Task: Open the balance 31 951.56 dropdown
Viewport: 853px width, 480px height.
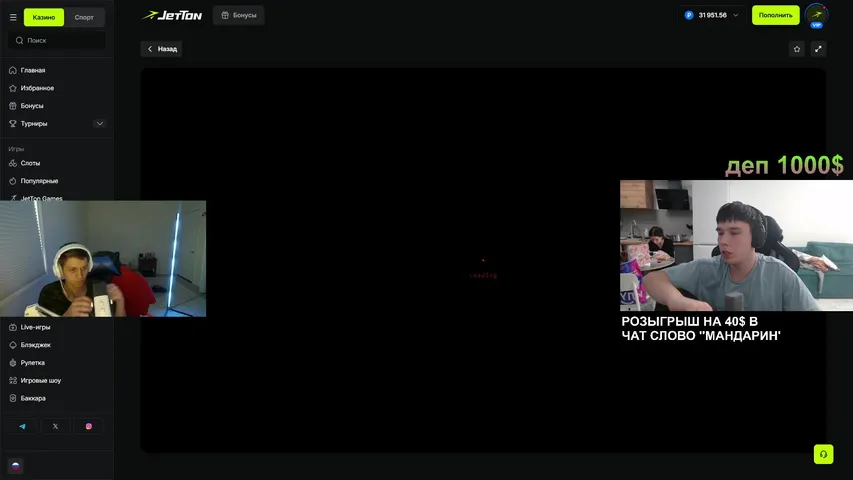Action: click(x=712, y=16)
